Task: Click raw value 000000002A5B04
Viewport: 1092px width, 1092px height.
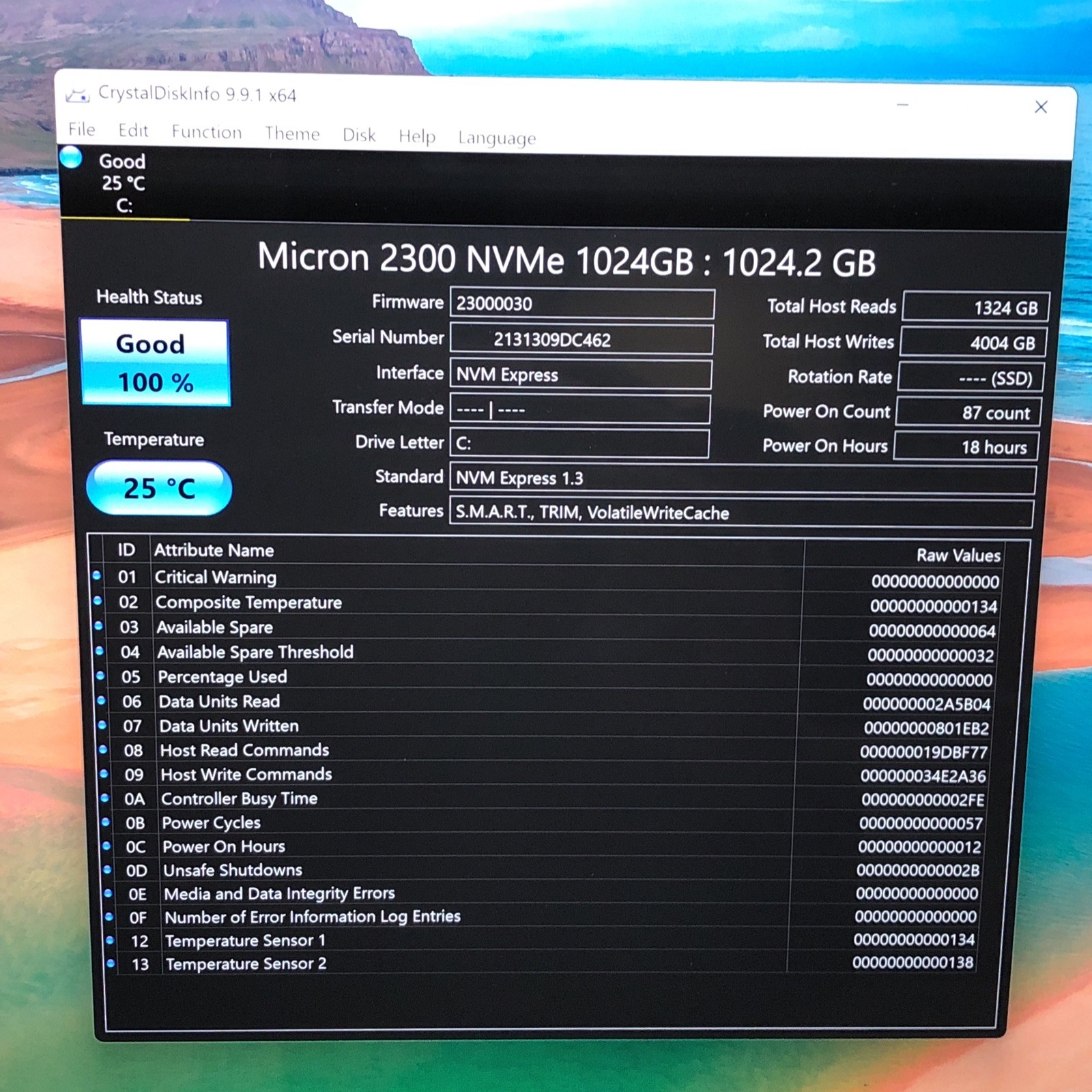Action: [926, 704]
